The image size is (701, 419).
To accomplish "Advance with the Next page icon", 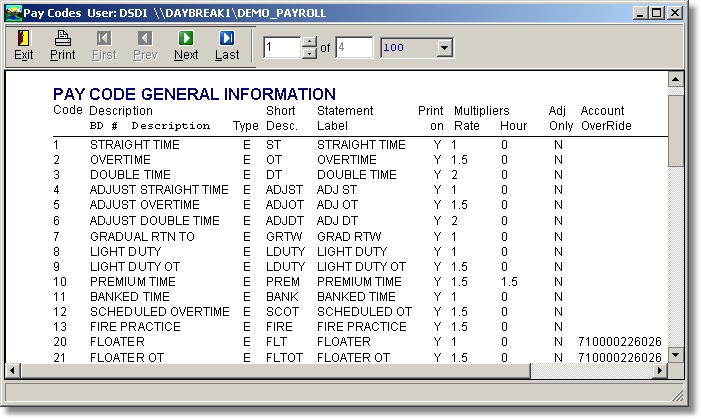I will pyautogui.click(x=186, y=39).
